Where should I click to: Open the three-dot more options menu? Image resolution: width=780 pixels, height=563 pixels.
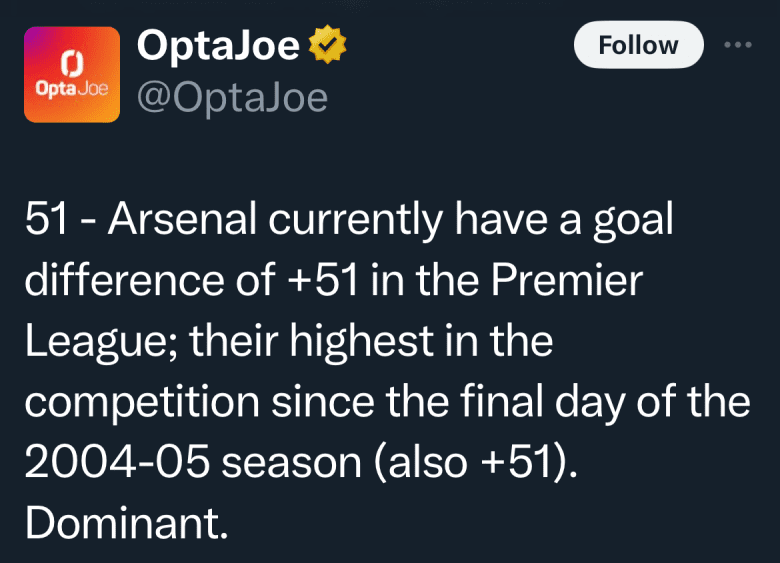pos(738,45)
